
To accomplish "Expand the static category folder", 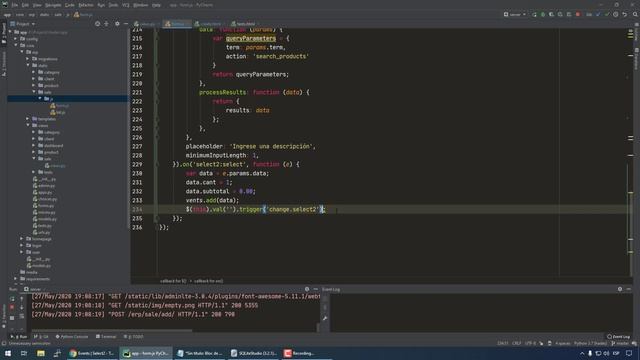I will pos(34,72).
